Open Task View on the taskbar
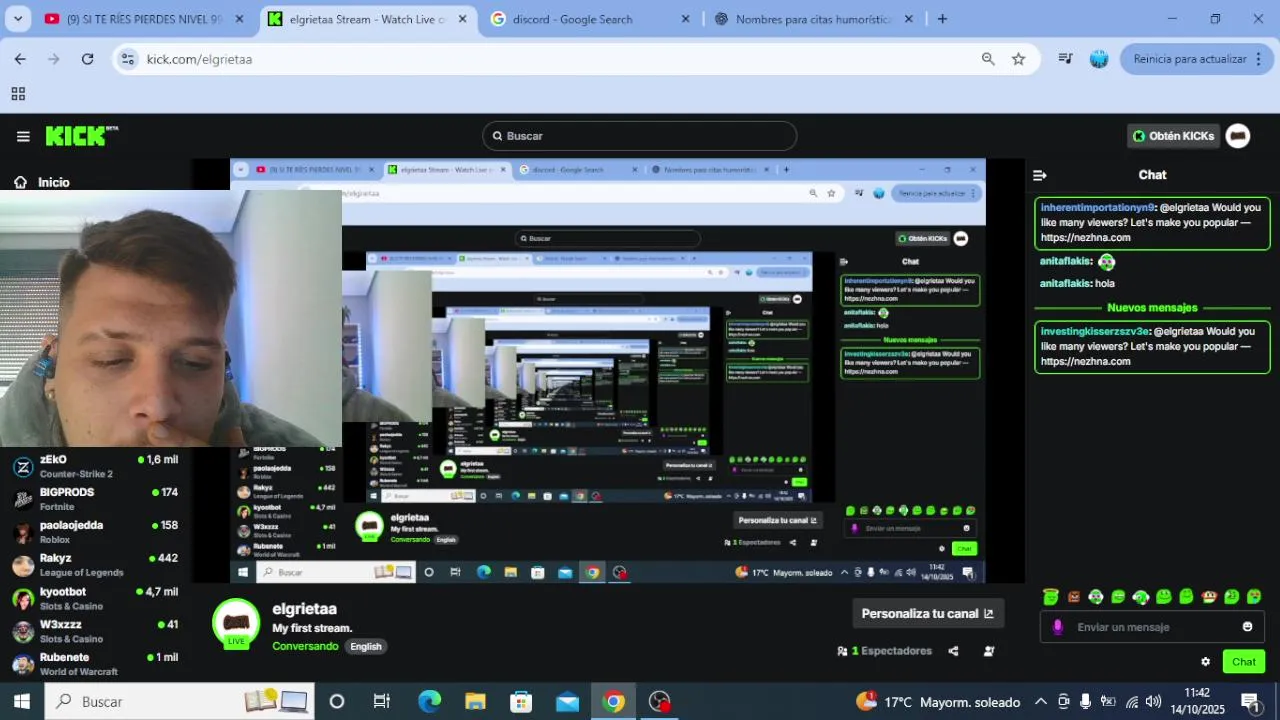The width and height of the screenshot is (1280, 720). [x=381, y=702]
